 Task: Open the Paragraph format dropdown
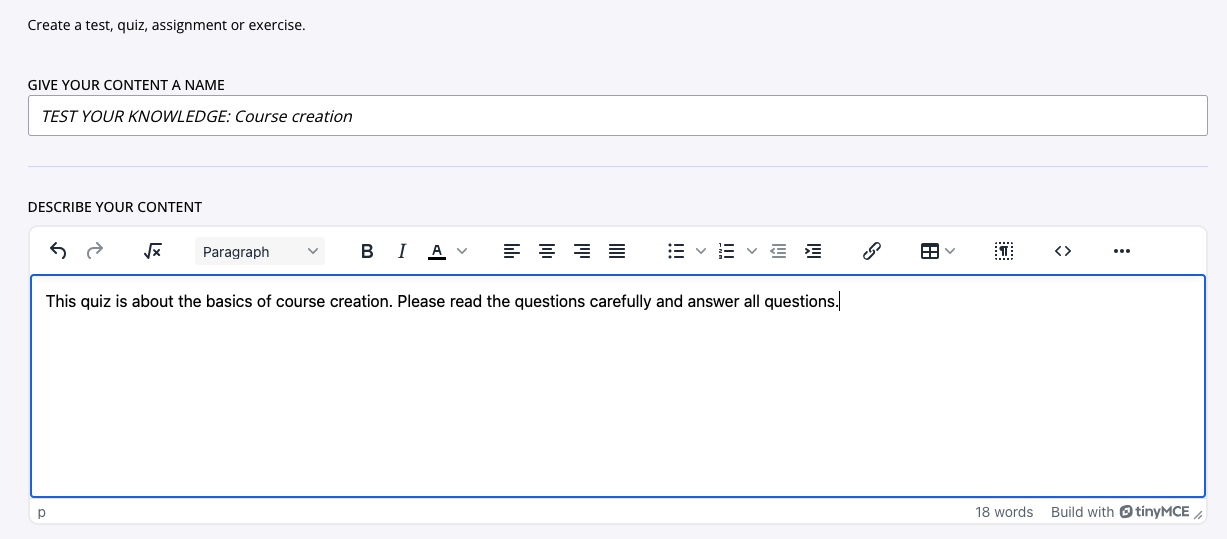click(x=259, y=251)
